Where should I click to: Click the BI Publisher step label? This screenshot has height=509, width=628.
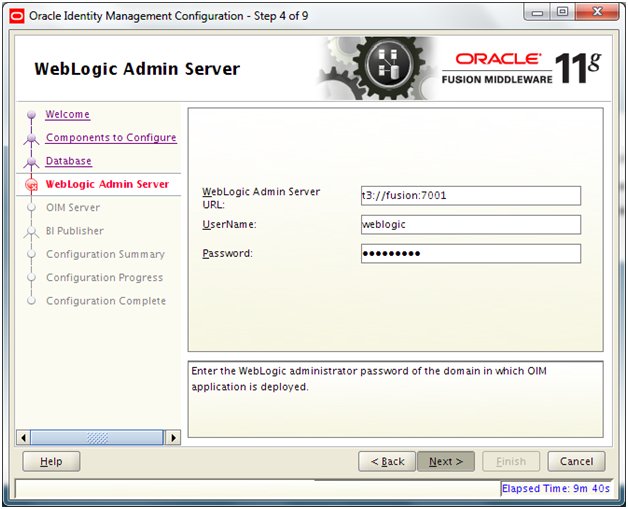point(74,231)
